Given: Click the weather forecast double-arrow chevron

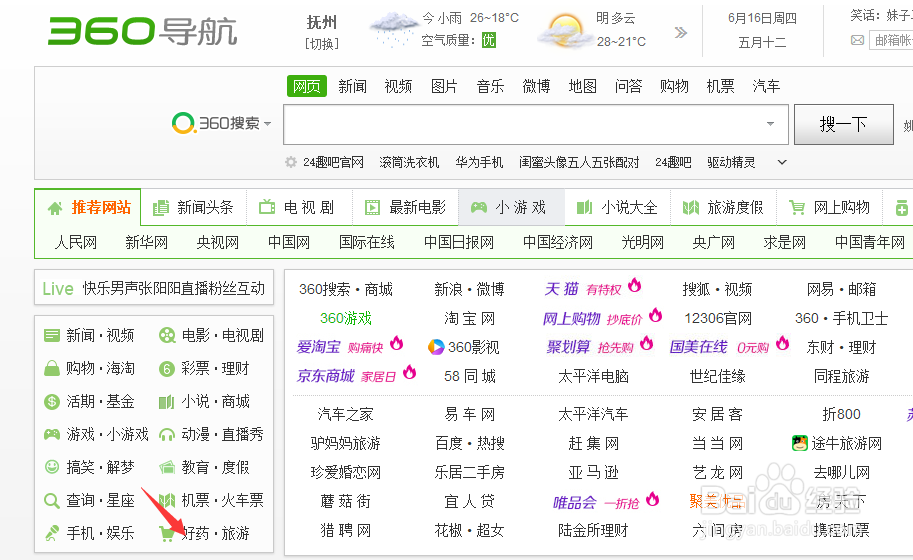Looking at the screenshot, I should tap(681, 33).
